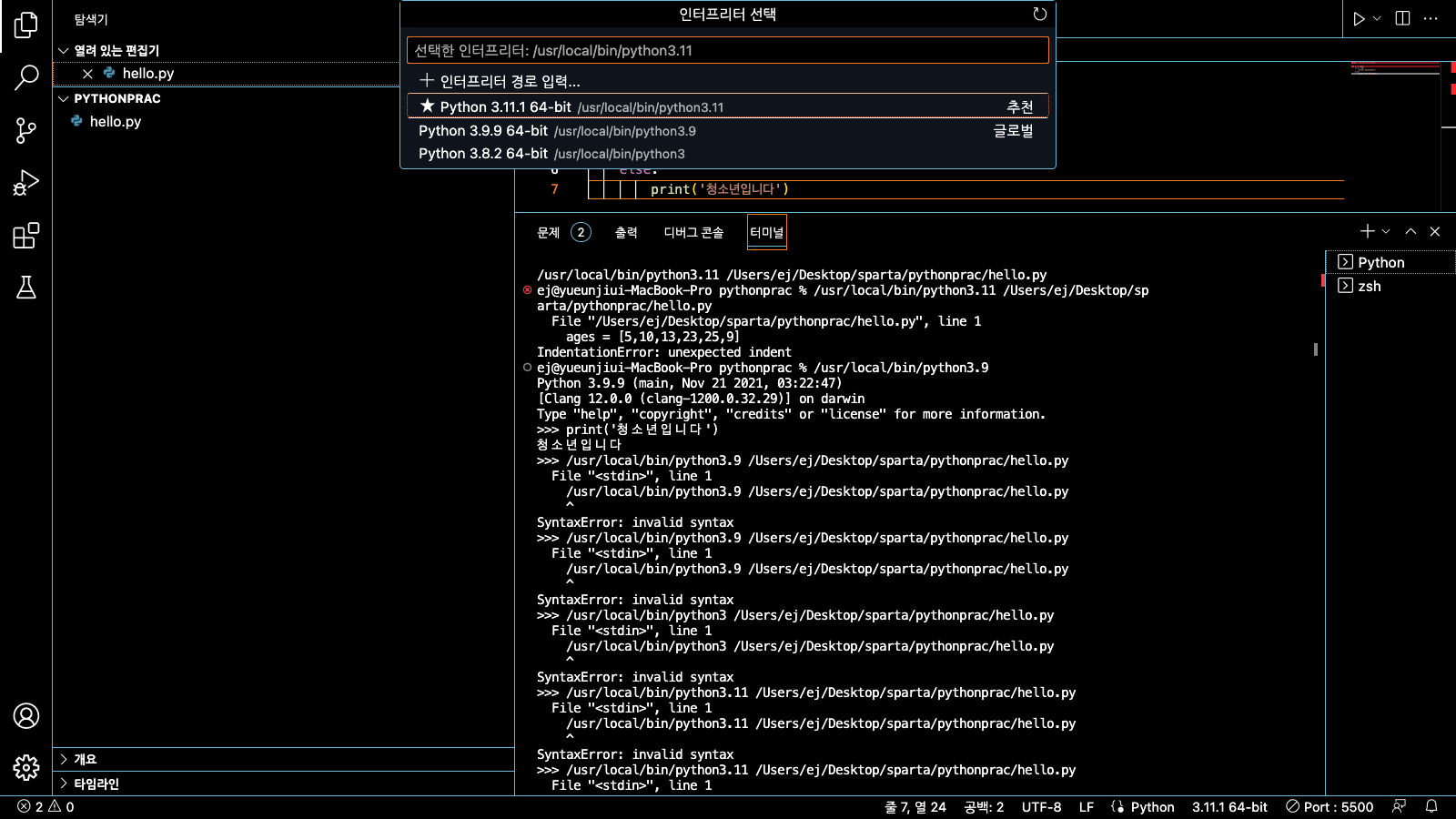Open the Search view icon
This screenshot has width=1456, height=819.
point(26,77)
